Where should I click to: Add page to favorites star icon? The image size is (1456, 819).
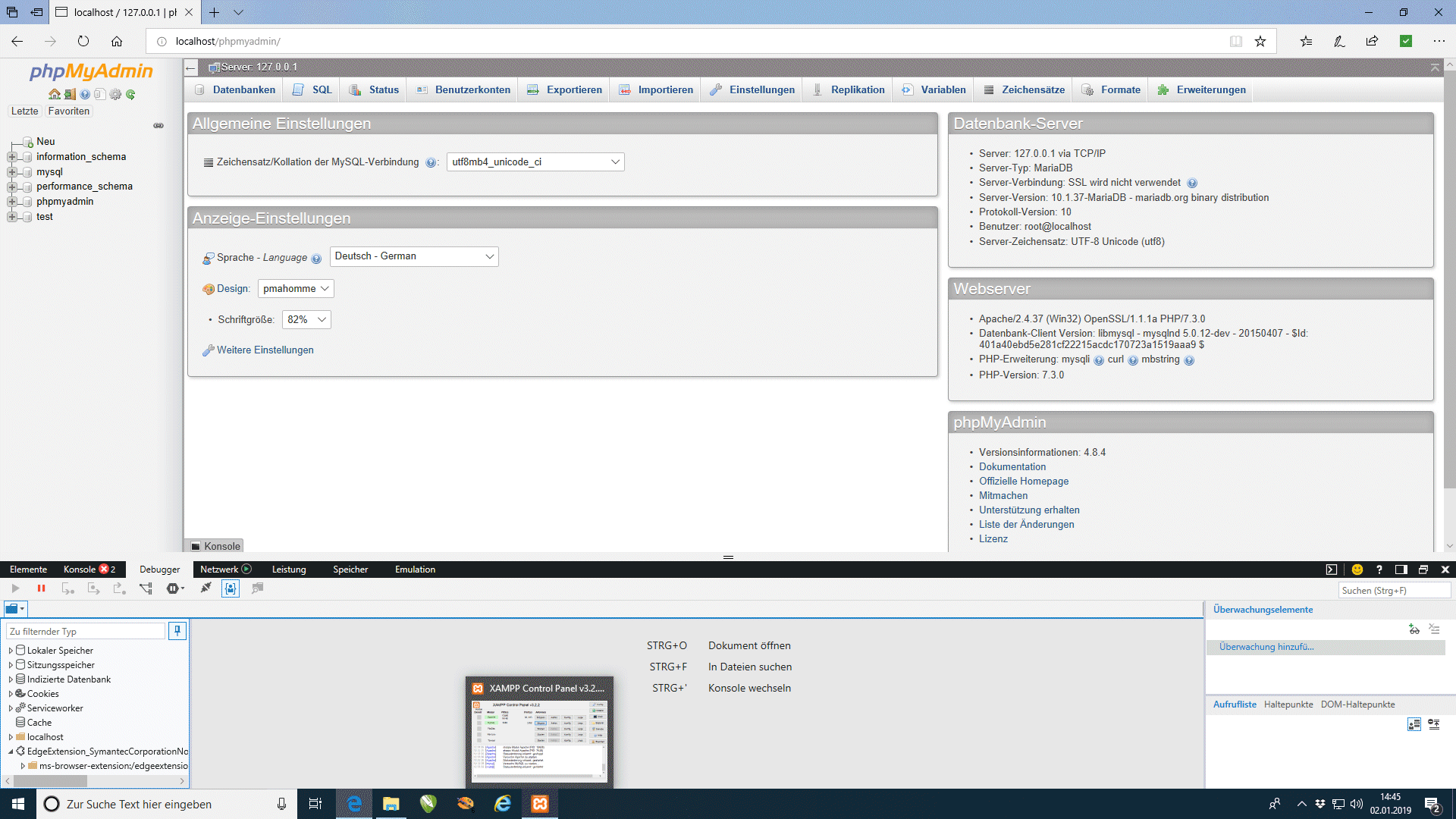coord(1260,42)
